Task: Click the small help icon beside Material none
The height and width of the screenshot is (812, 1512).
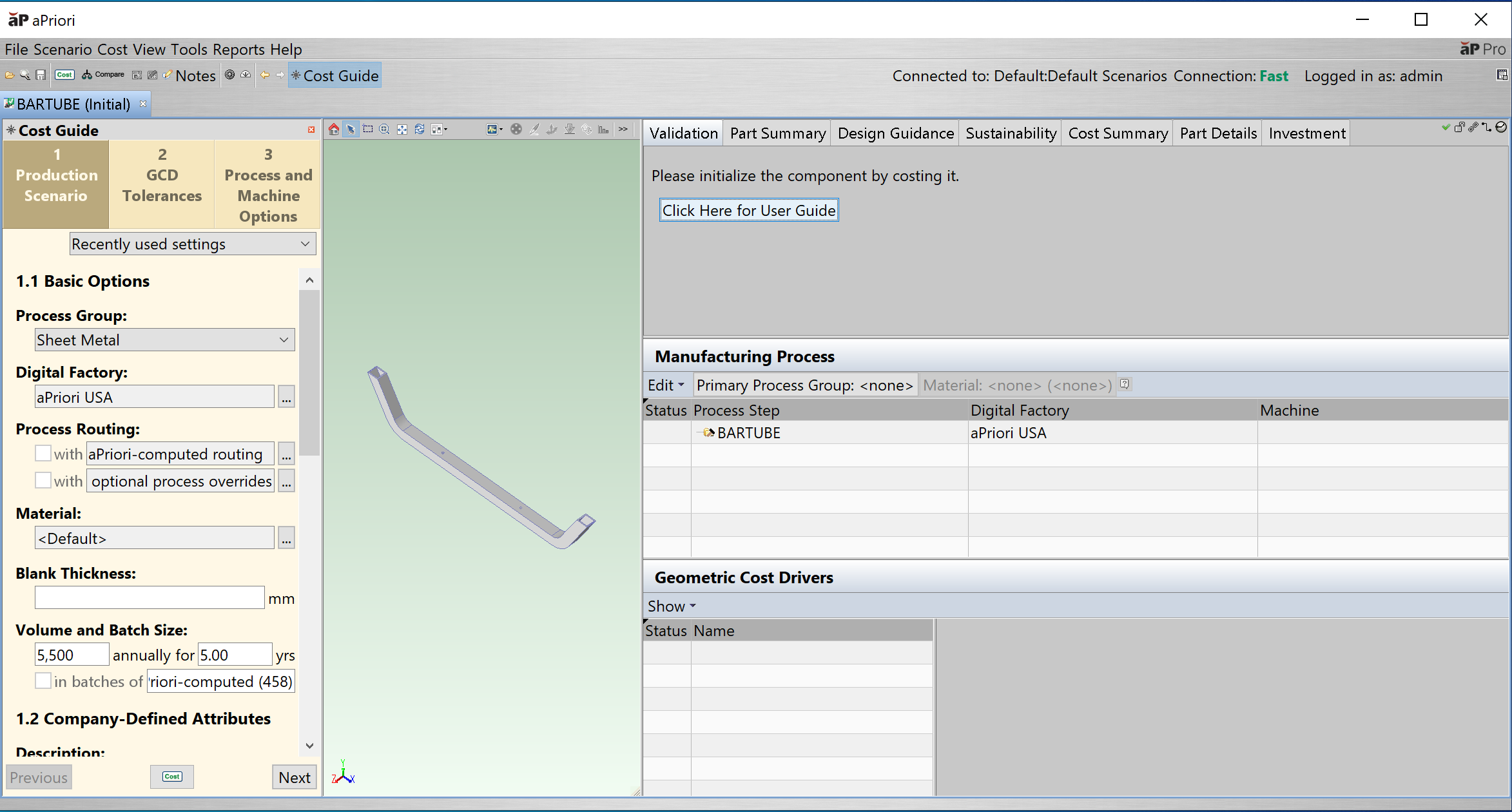Action: (x=1125, y=384)
